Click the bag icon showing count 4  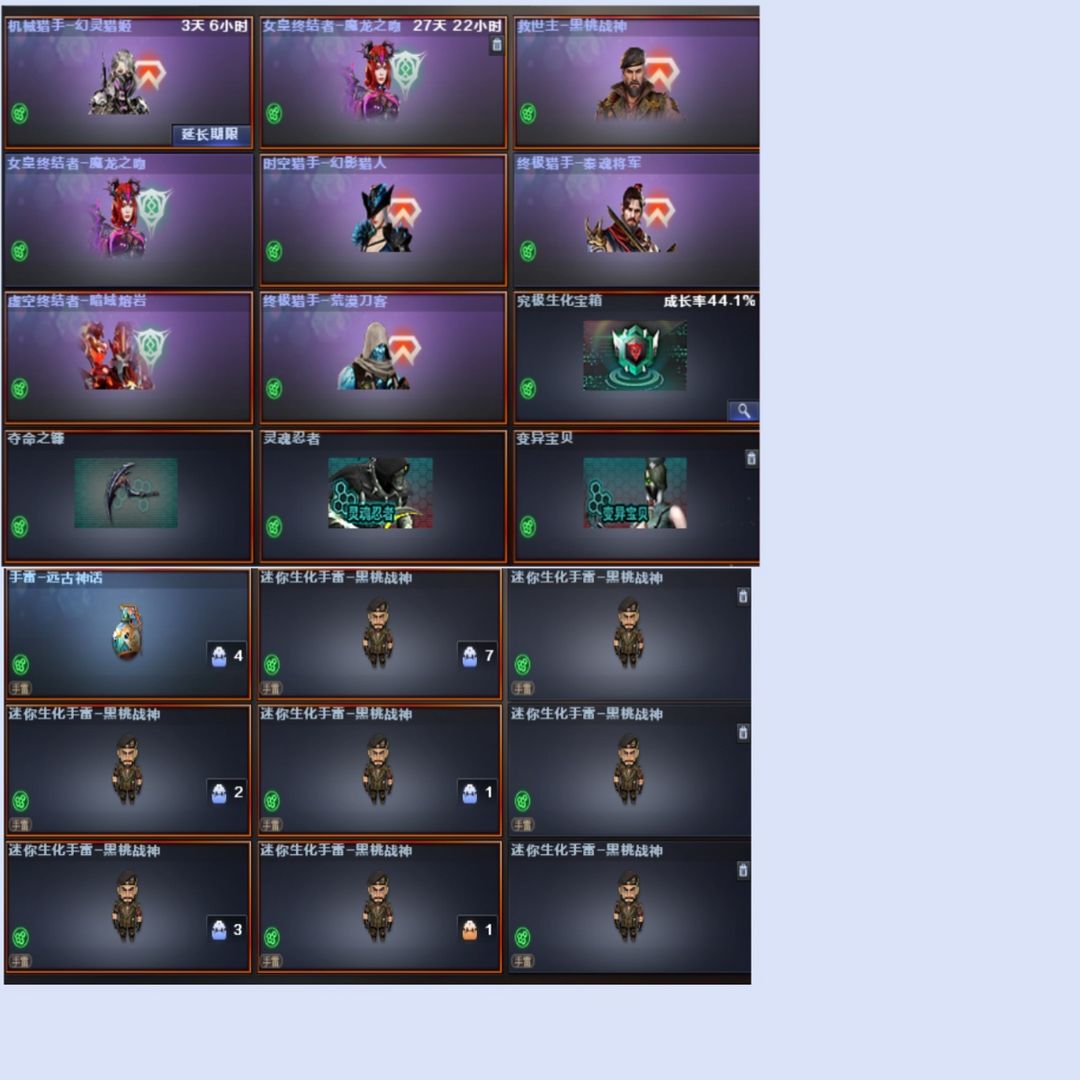[219, 656]
